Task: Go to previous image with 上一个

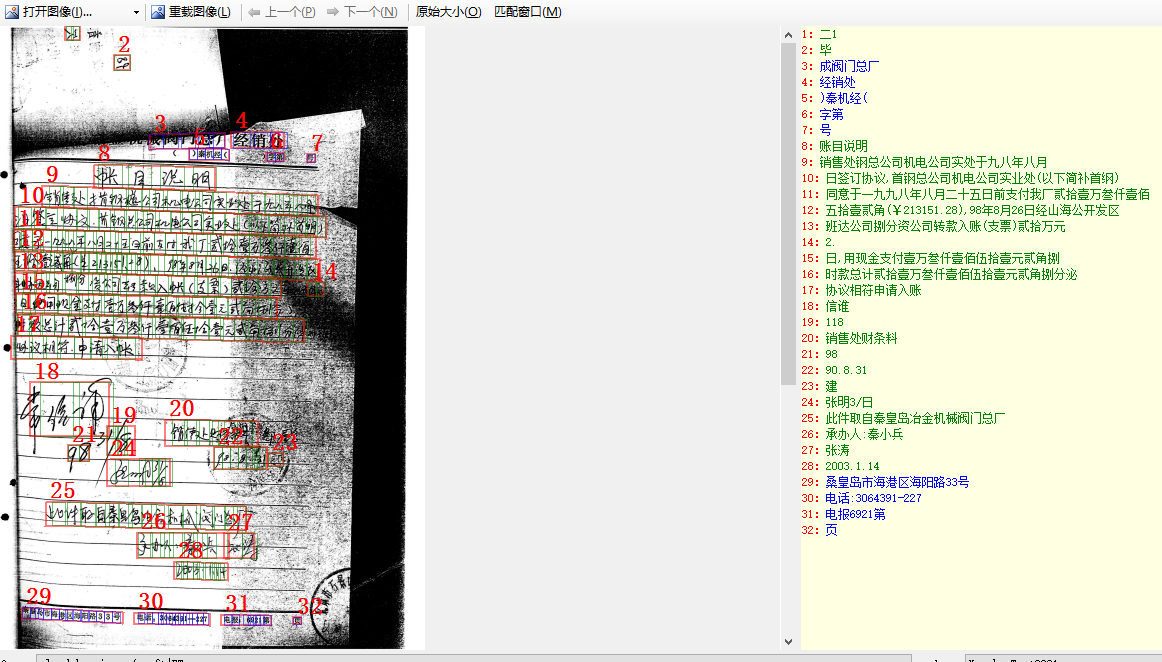Action: (281, 12)
